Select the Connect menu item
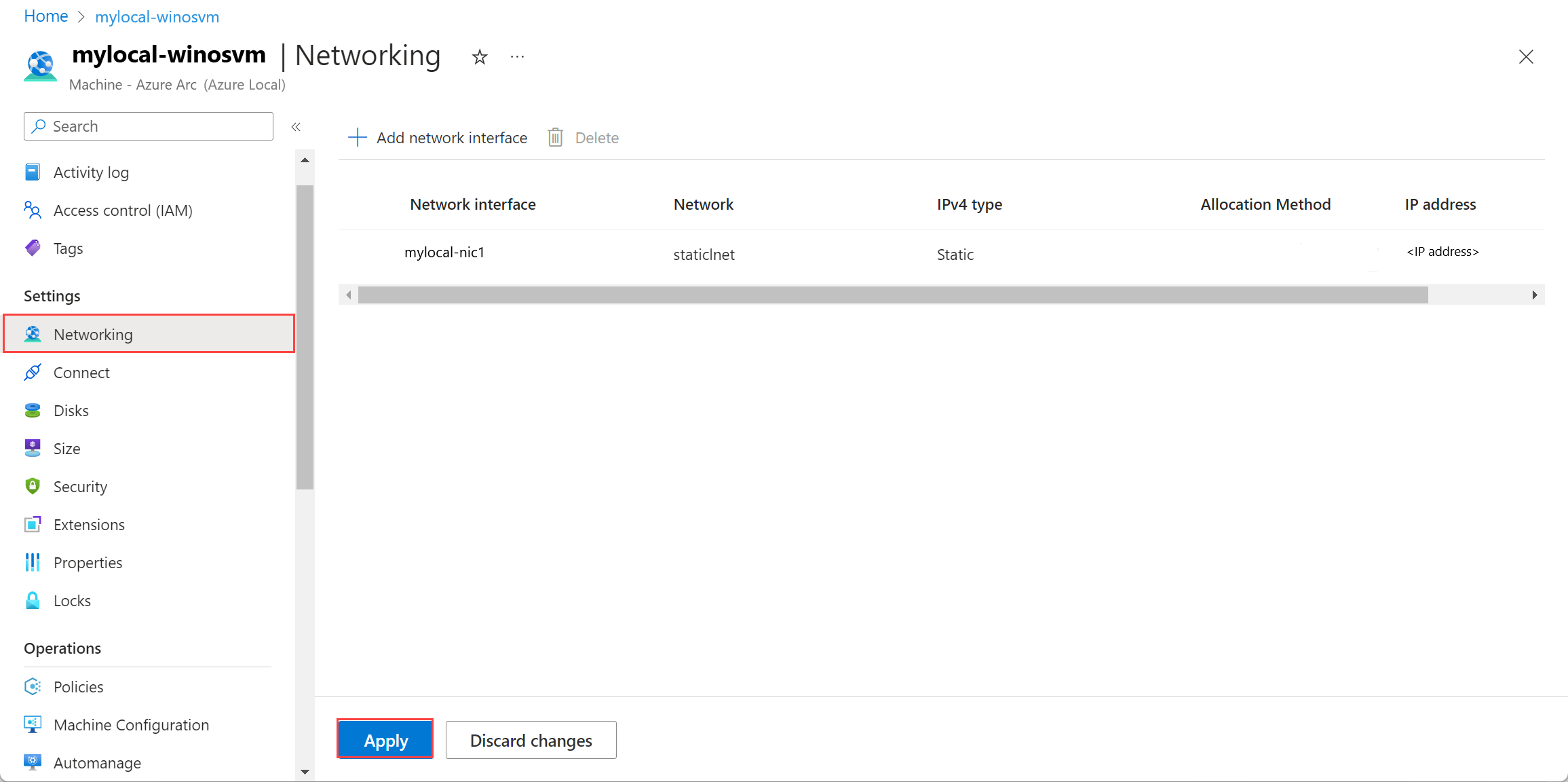1568x782 pixels. [x=81, y=373]
